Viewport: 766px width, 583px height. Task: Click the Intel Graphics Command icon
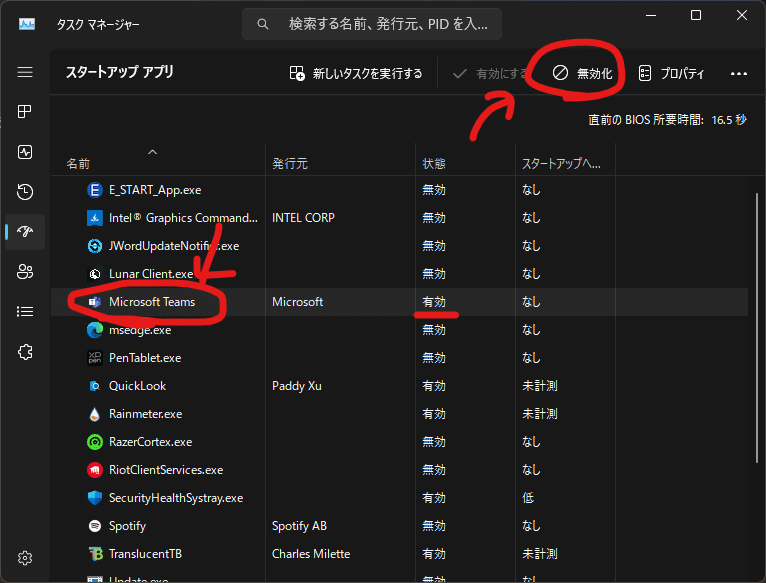point(95,218)
